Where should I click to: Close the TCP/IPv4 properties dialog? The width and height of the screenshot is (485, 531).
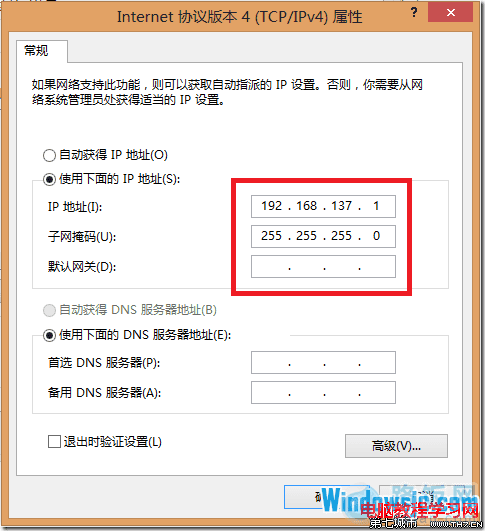(x=450, y=13)
